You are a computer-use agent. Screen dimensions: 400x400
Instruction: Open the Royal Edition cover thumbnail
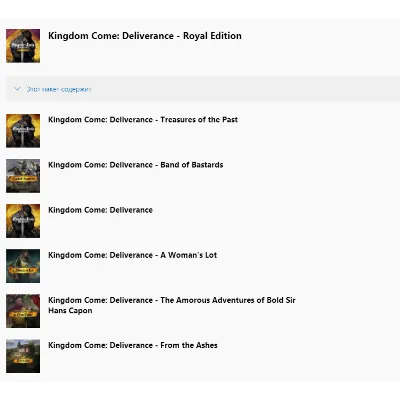[x=23, y=46]
